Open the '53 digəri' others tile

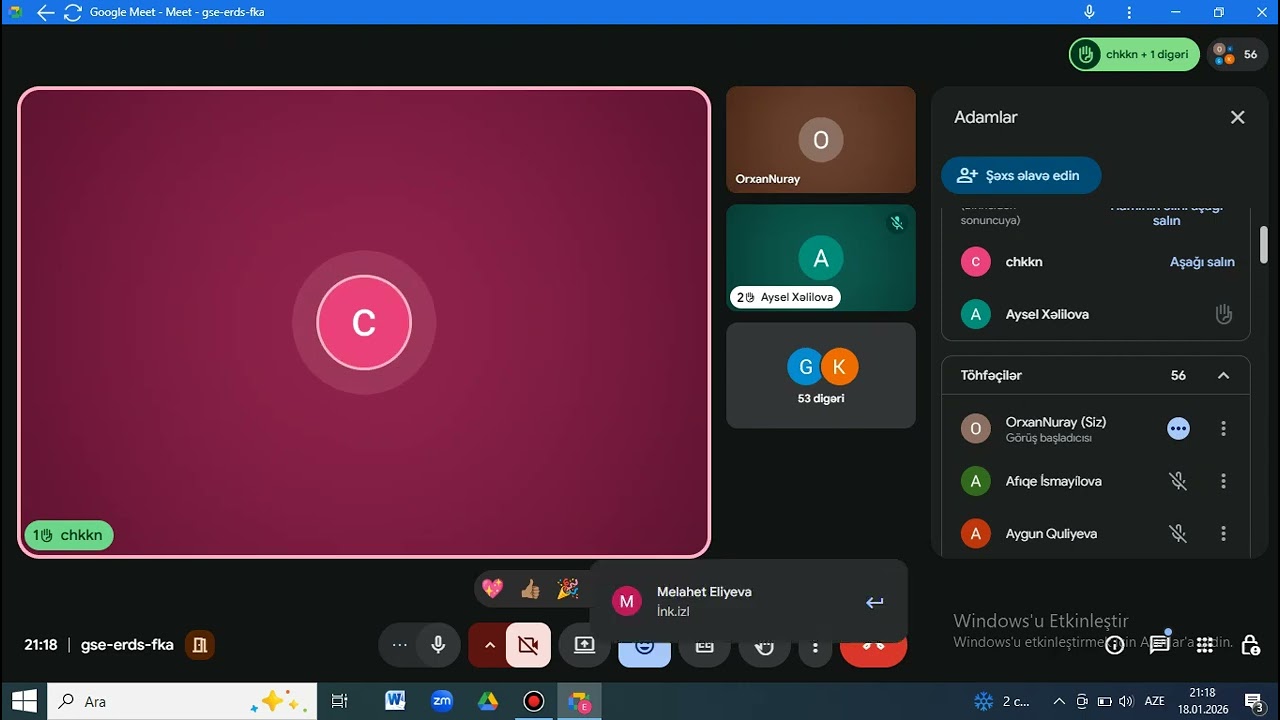[820, 375]
